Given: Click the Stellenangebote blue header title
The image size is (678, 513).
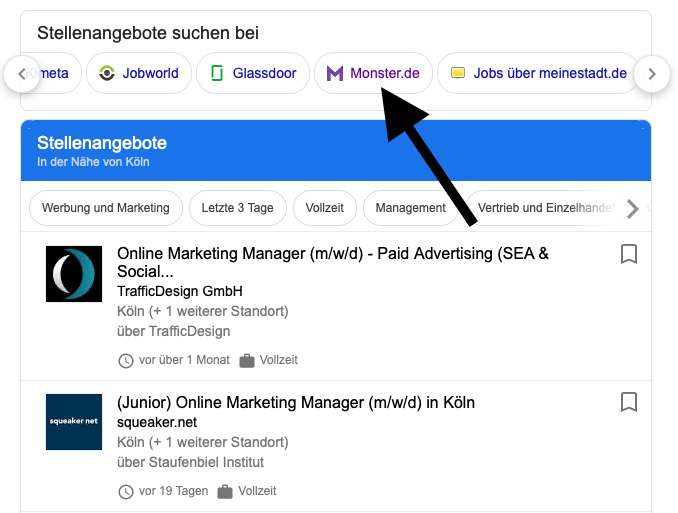Looking at the screenshot, I should coord(102,143).
